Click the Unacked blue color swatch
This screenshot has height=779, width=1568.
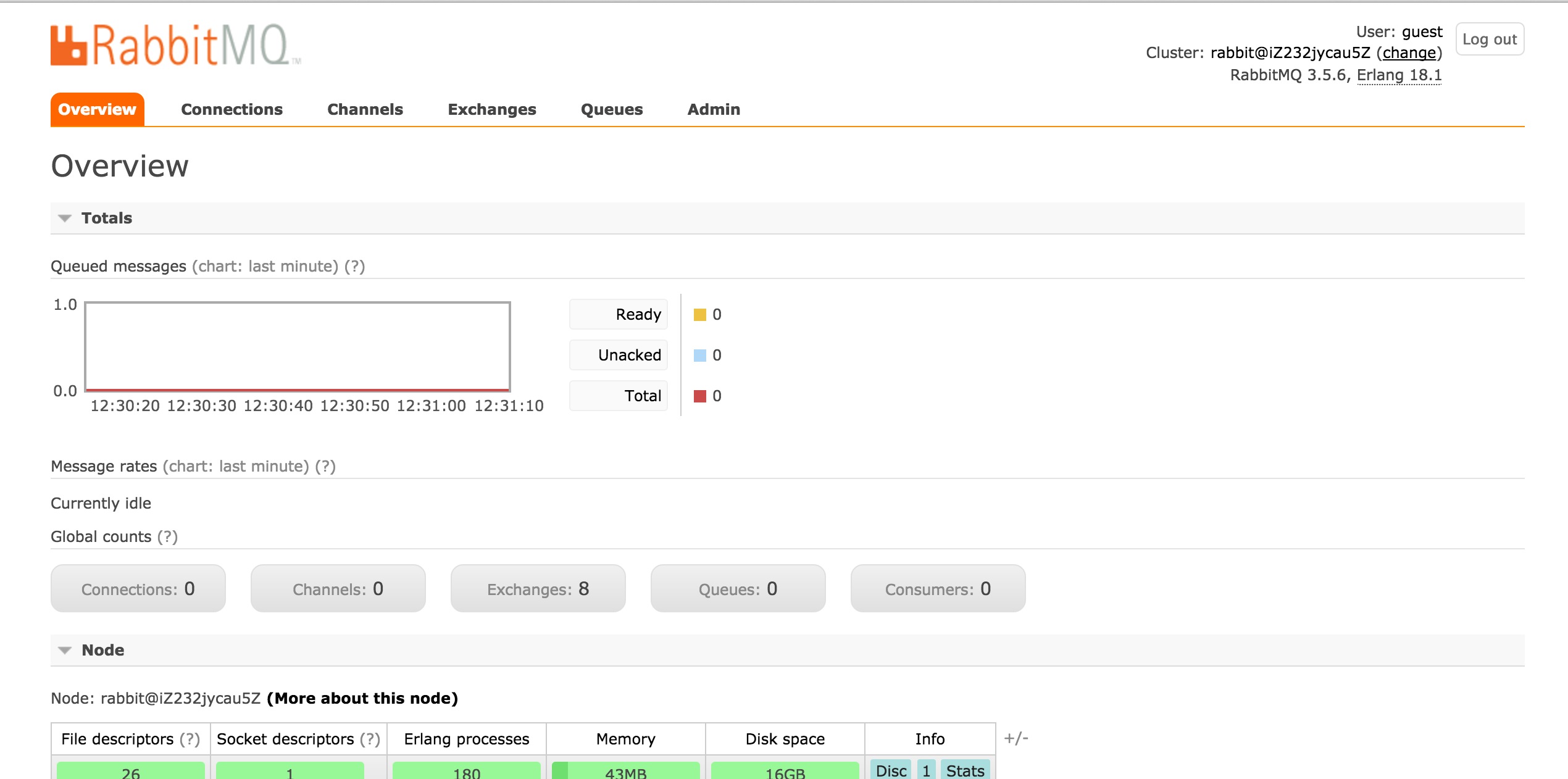699,356
